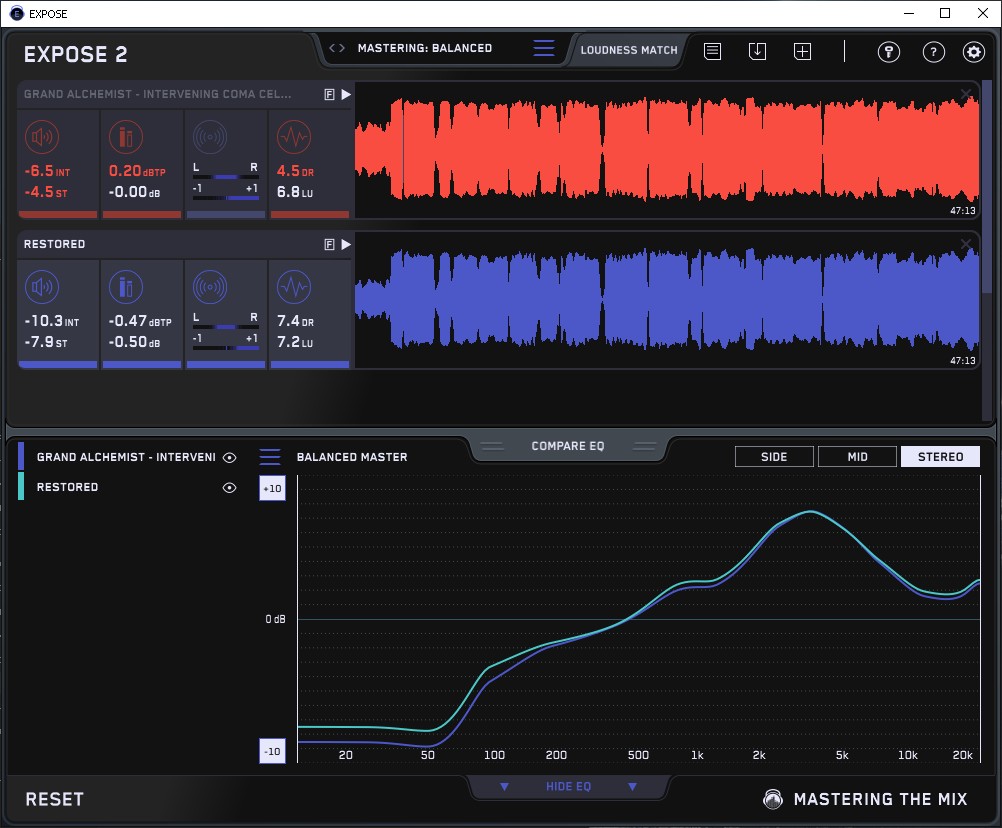Image resolution: width=1002 pixels, height=828 pixels.
Task: Click the Reset button
Action: pyautogui.click(x=55, y=799)
